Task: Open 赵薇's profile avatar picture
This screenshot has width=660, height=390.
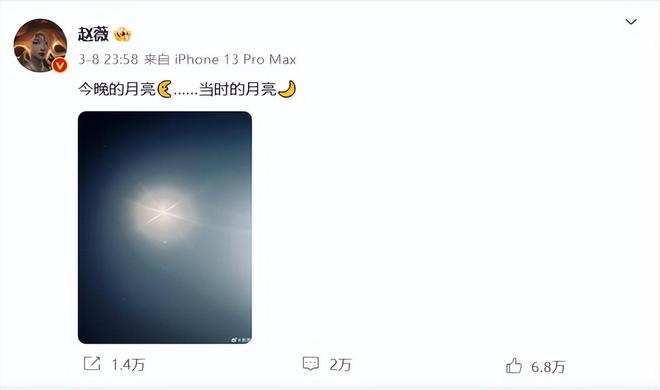Action: point(40,45)
